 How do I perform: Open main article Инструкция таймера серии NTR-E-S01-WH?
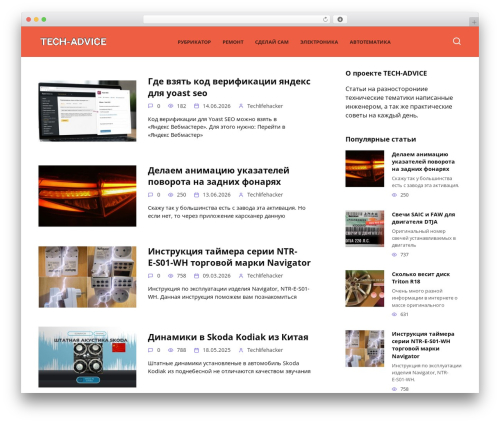(229, 257)
